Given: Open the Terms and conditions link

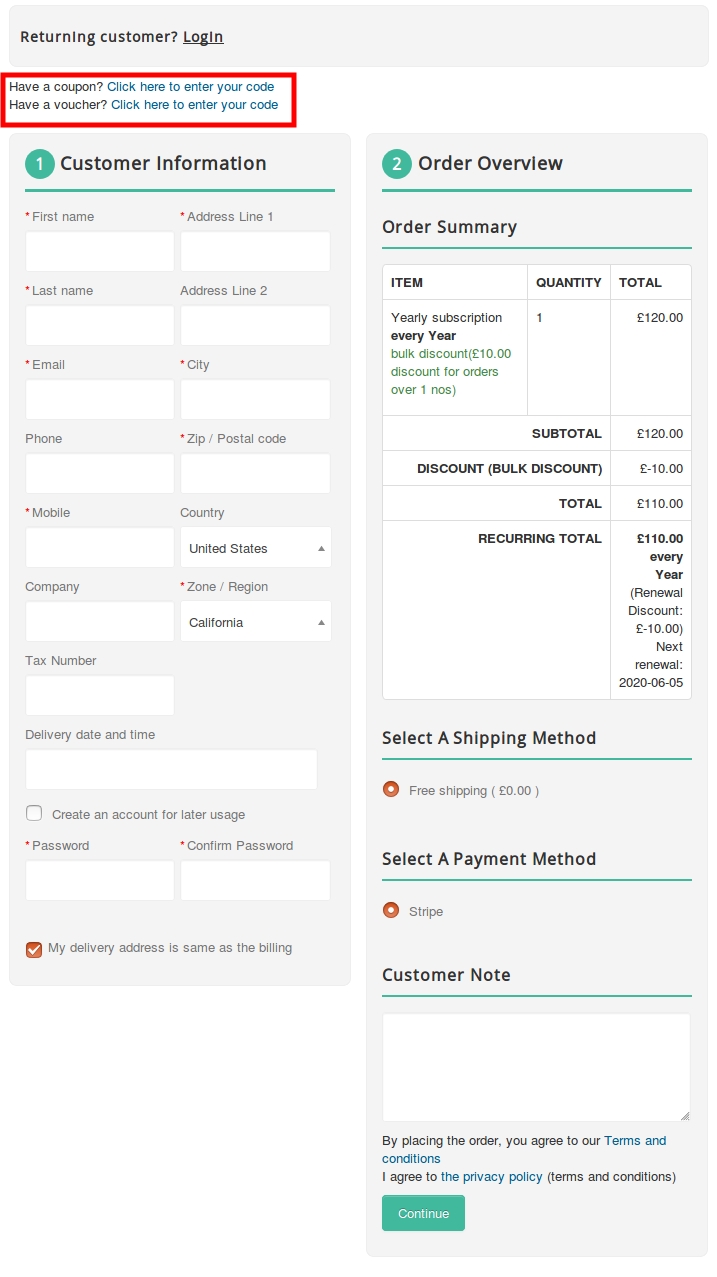Looking at the screenshot, I should pyautogui.click(x=524, y=1150).
